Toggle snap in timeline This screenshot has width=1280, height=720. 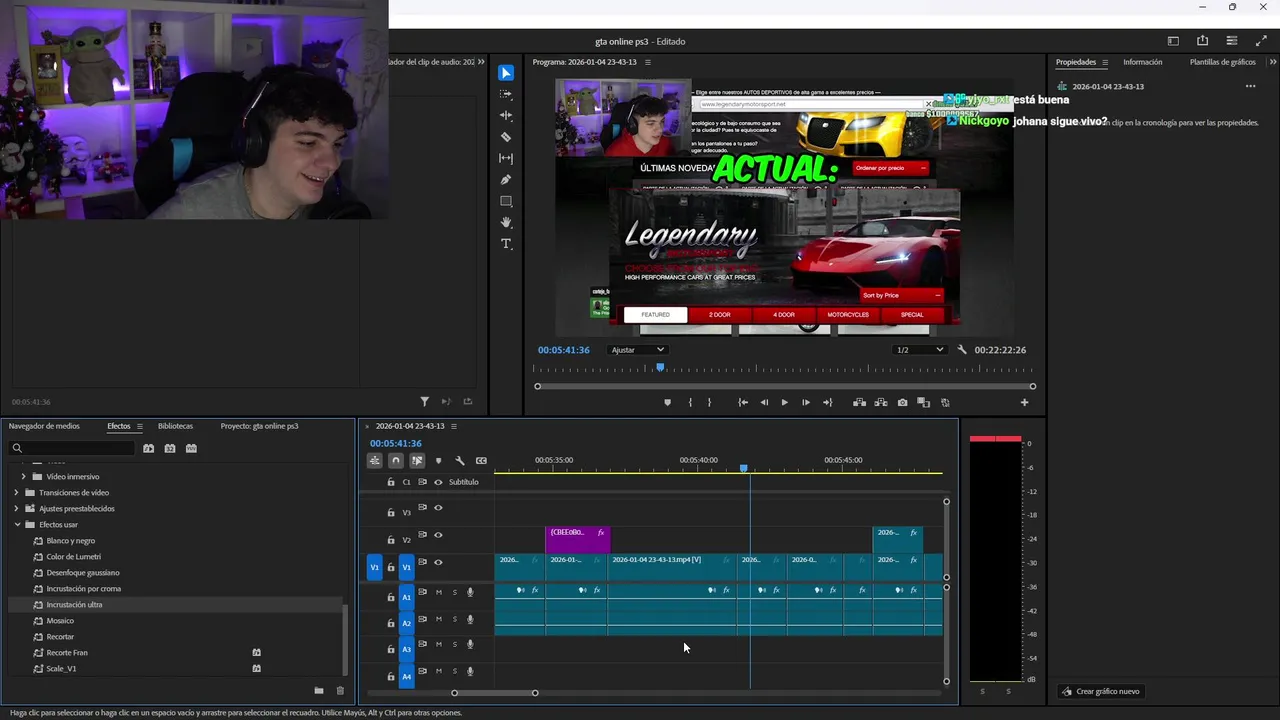point(396,461)
